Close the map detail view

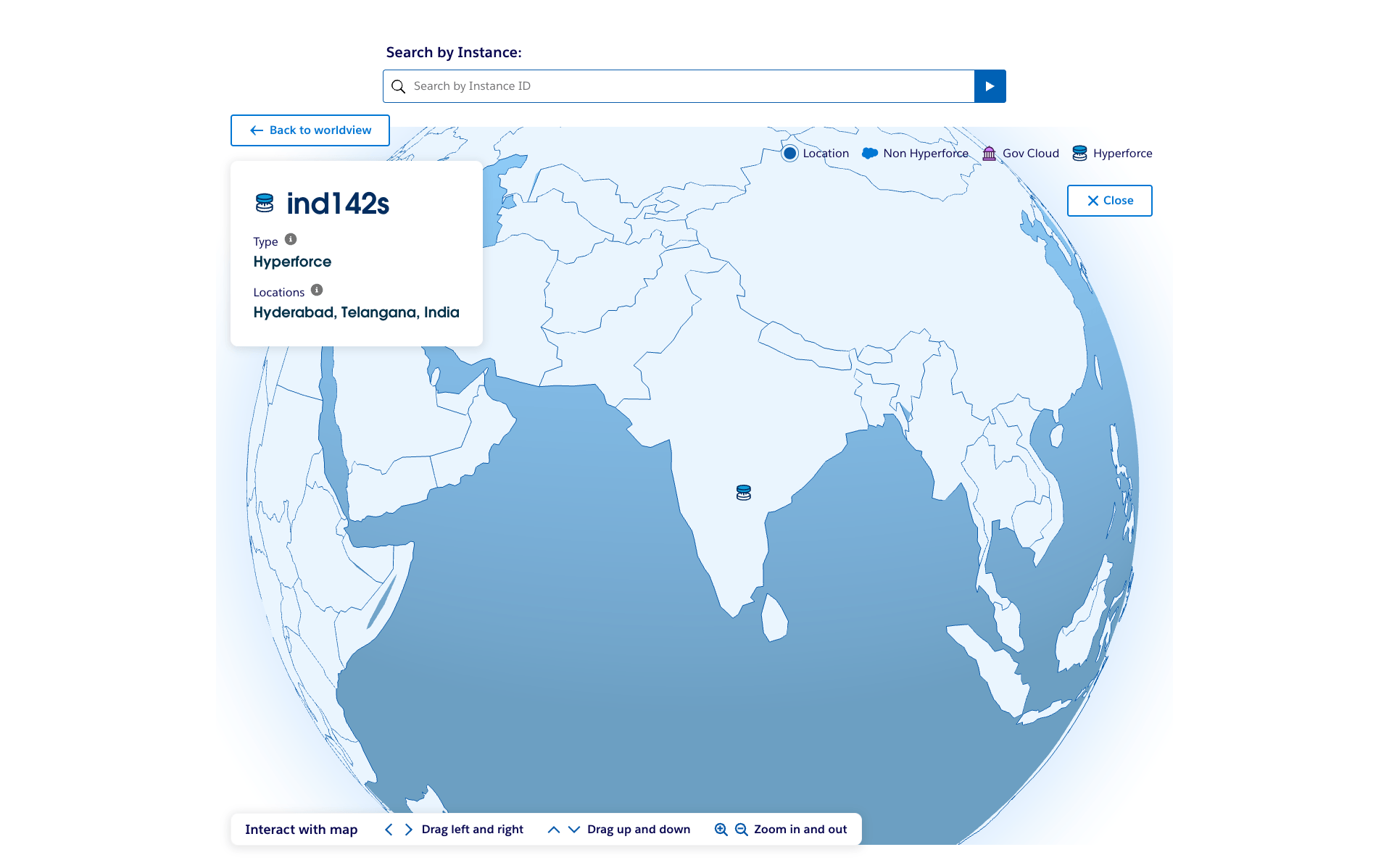pyautogui.click(x=1109, y=201)
